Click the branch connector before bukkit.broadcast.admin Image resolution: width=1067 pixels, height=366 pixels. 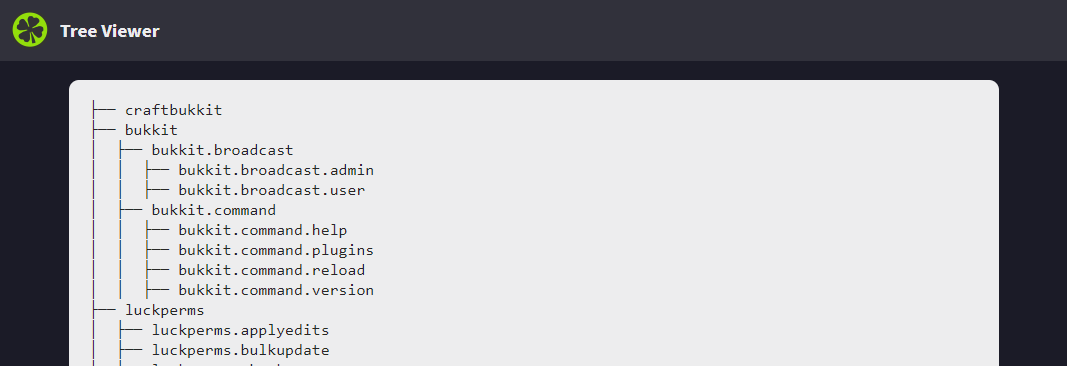click(x=157, y=170)
